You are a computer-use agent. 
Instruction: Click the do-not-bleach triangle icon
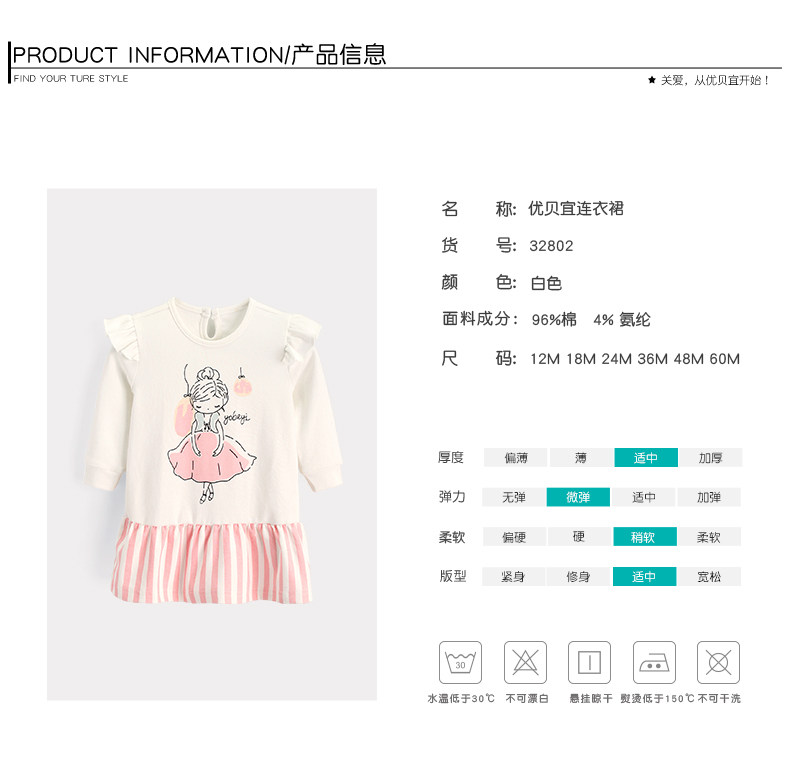click(525, 662)
